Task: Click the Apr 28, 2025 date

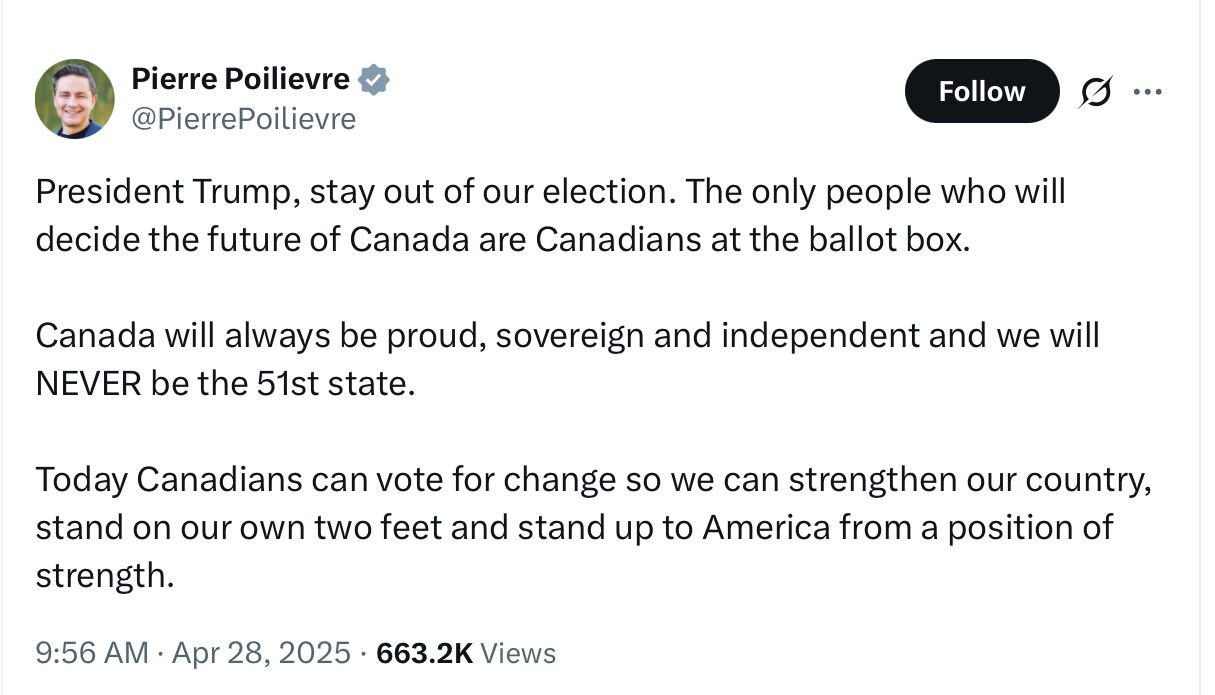Action: click(261, 653)
